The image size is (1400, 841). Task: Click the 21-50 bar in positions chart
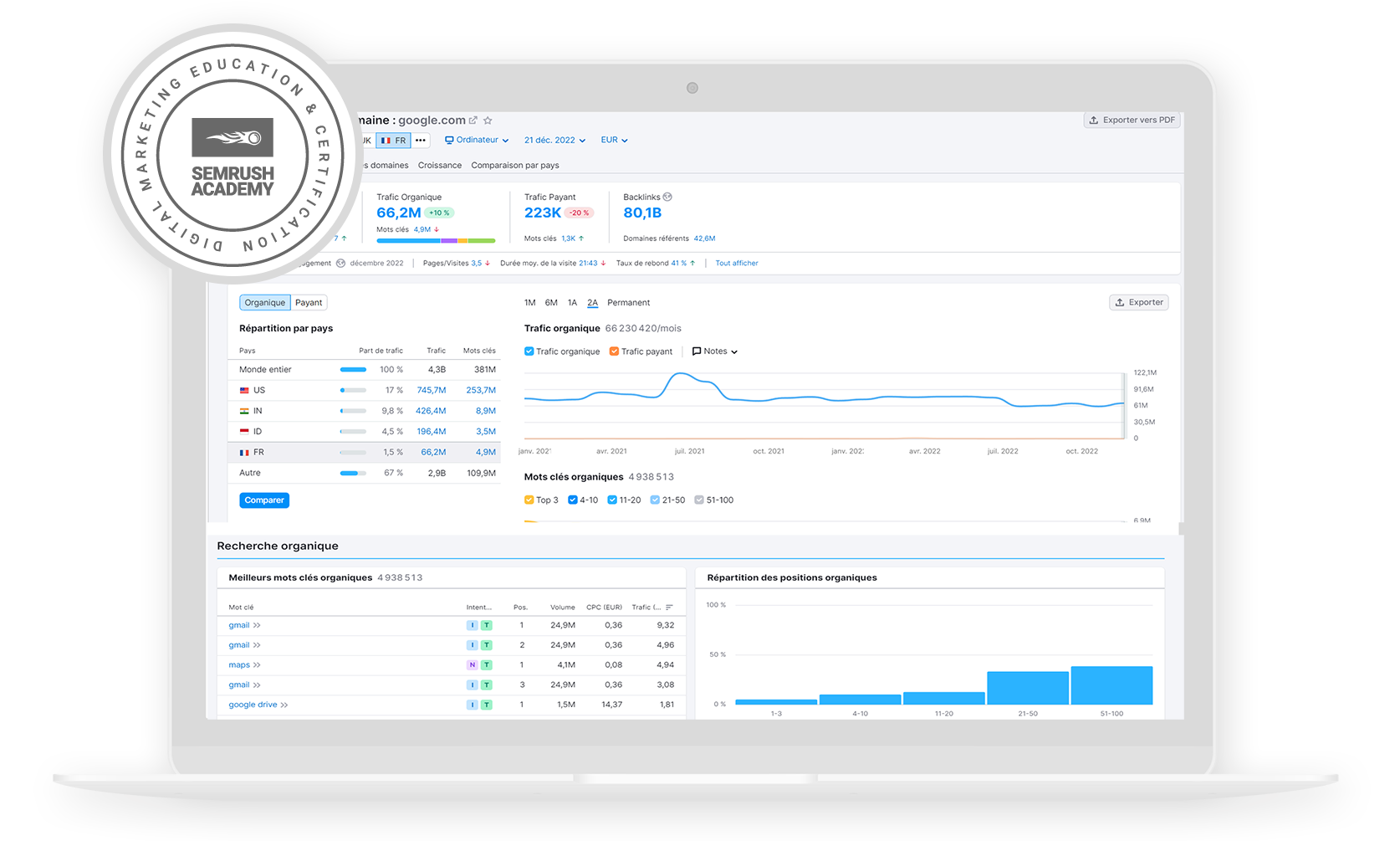coord(1028,688)
